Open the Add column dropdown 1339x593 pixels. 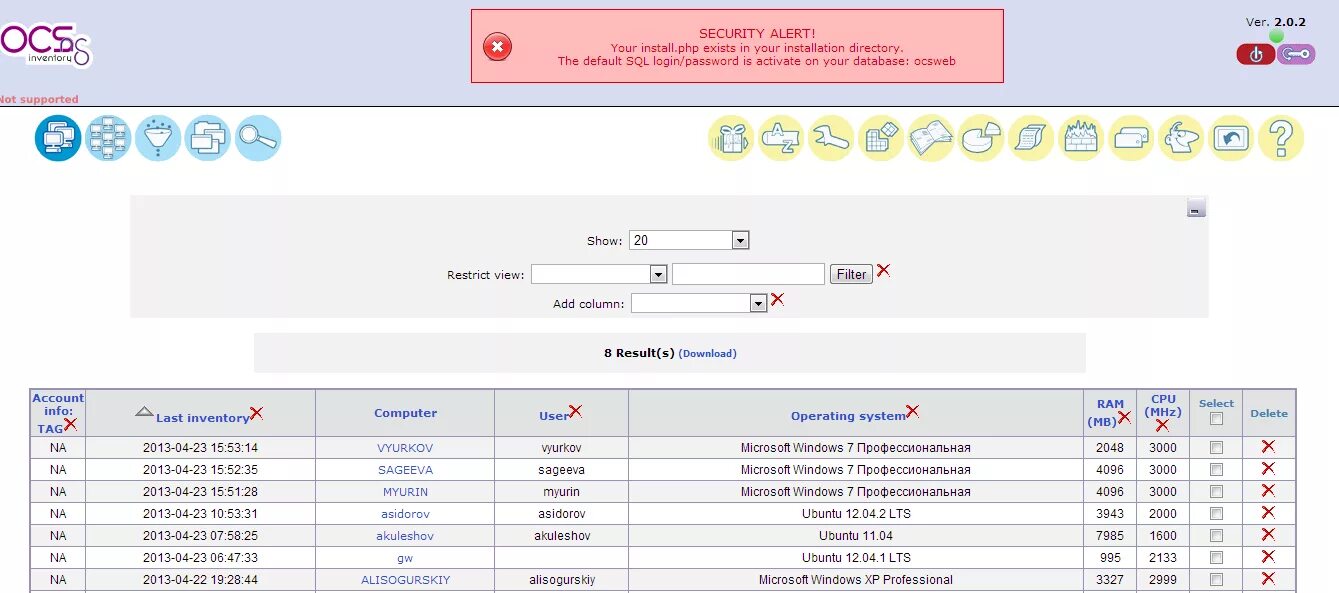click(x=699, y=303)
